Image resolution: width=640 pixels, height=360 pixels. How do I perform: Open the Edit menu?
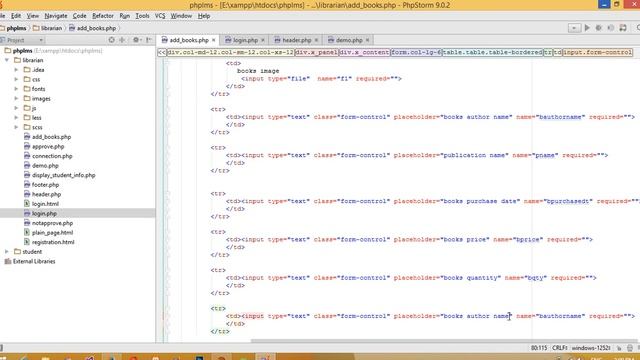pyautogui.click(x=16, y=16)
